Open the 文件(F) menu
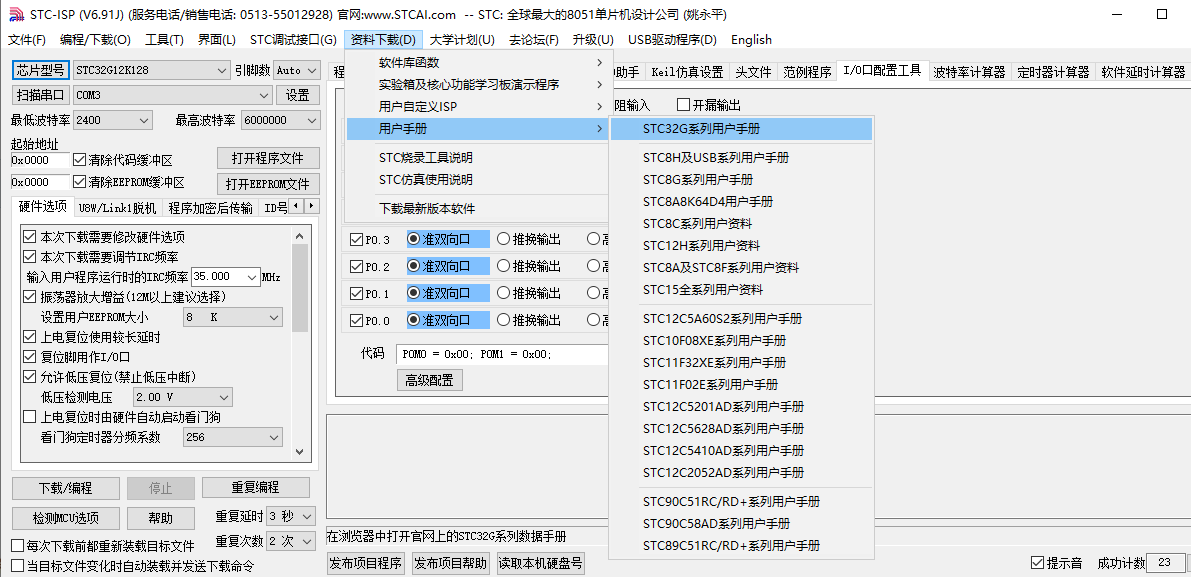Image resolution: width=1191 pixels, height=577 pixels. (x=27, y=39)
